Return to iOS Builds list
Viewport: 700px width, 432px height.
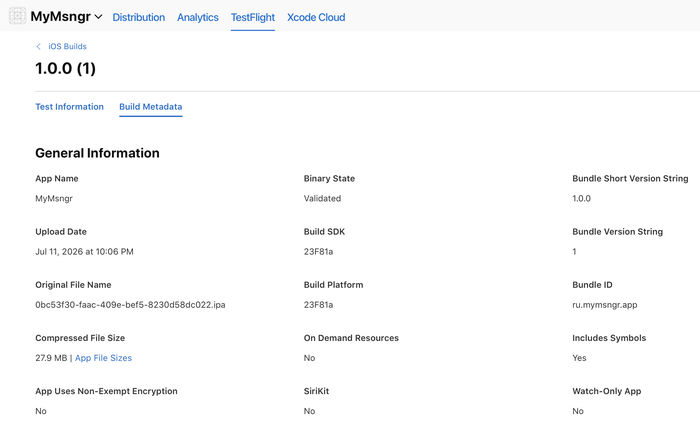[67, 46]
